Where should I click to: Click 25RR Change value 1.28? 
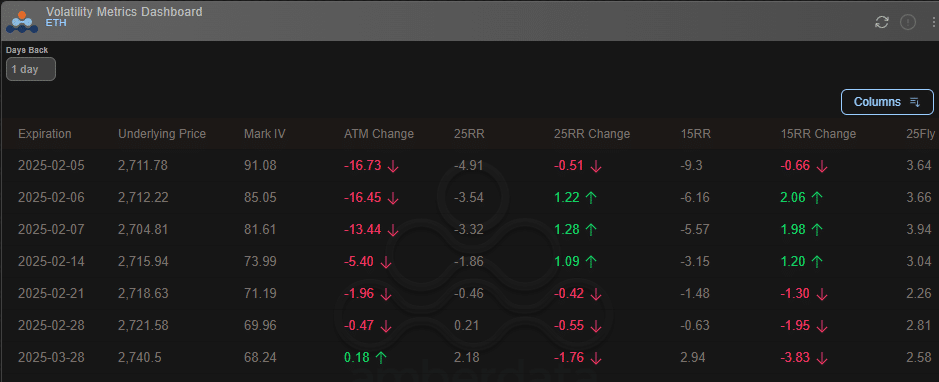click(x=567, y=229)
